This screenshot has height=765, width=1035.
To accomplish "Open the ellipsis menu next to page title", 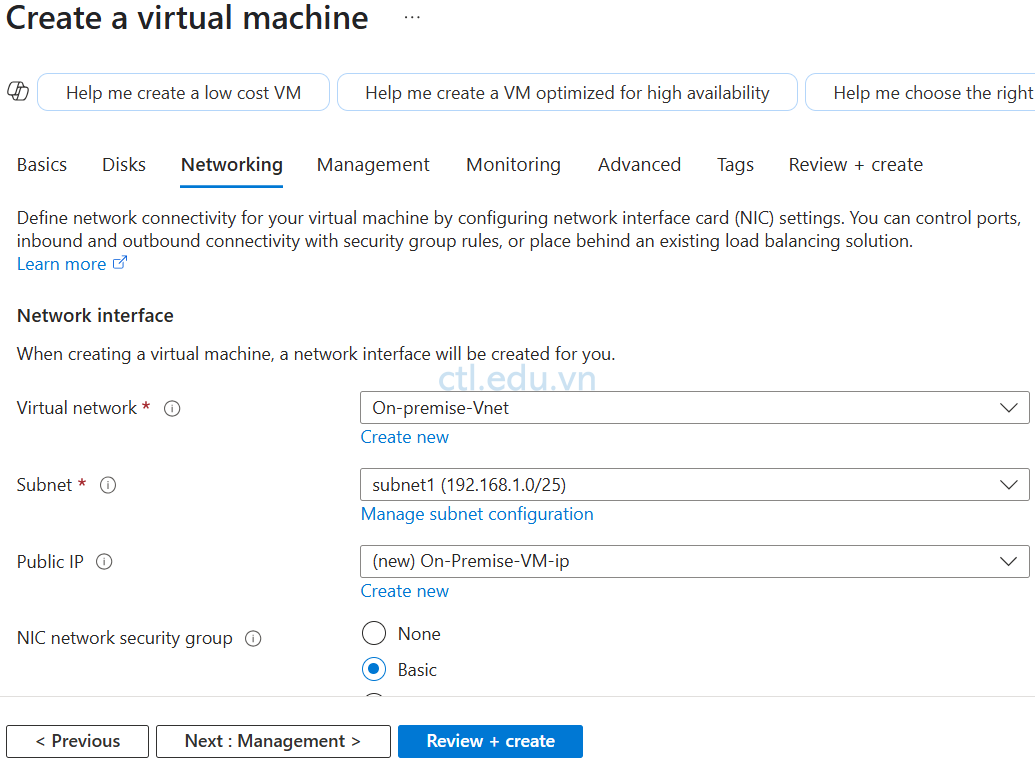I will coord(412,18).
